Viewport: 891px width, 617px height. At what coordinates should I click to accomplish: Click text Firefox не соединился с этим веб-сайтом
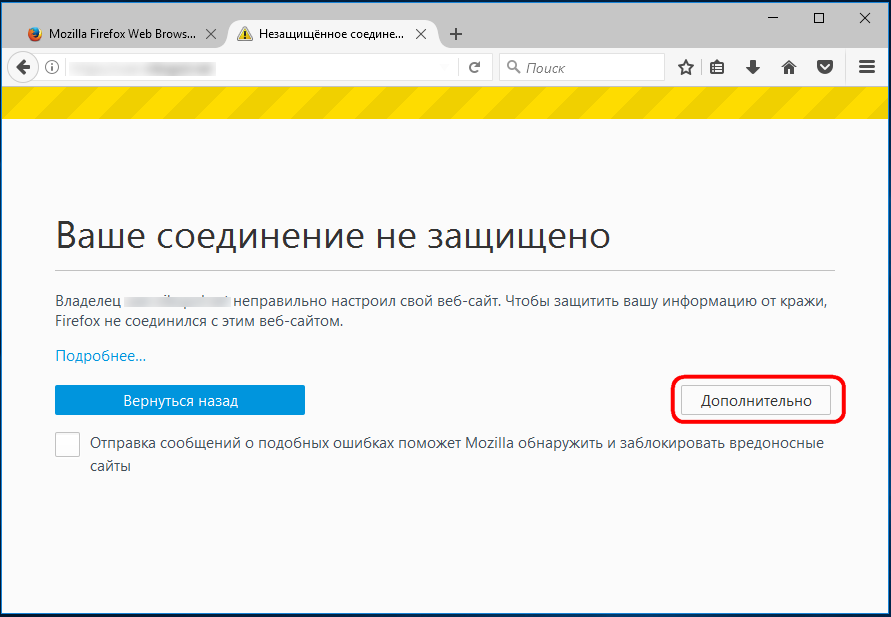(199, 322)
